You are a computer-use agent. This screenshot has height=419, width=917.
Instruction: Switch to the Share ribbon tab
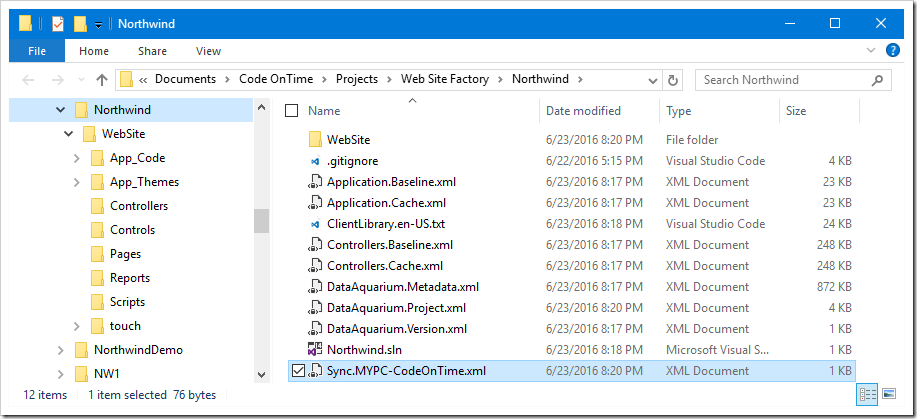pos(152,51)
